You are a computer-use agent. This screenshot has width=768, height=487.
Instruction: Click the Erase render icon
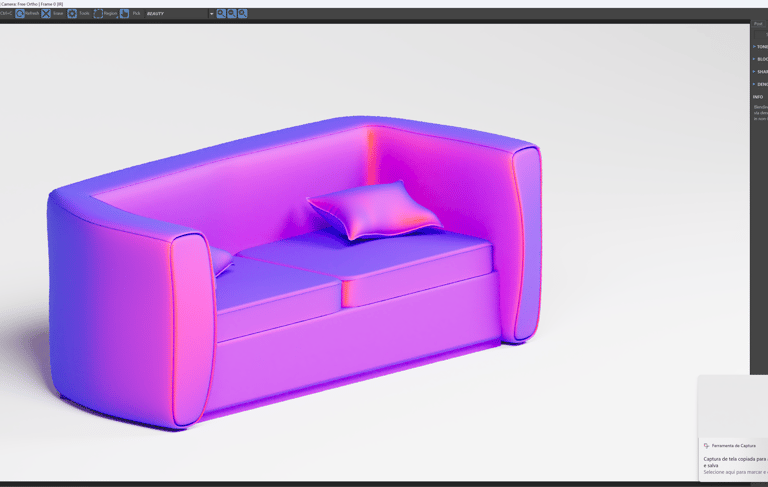click(x=46, y=14)
